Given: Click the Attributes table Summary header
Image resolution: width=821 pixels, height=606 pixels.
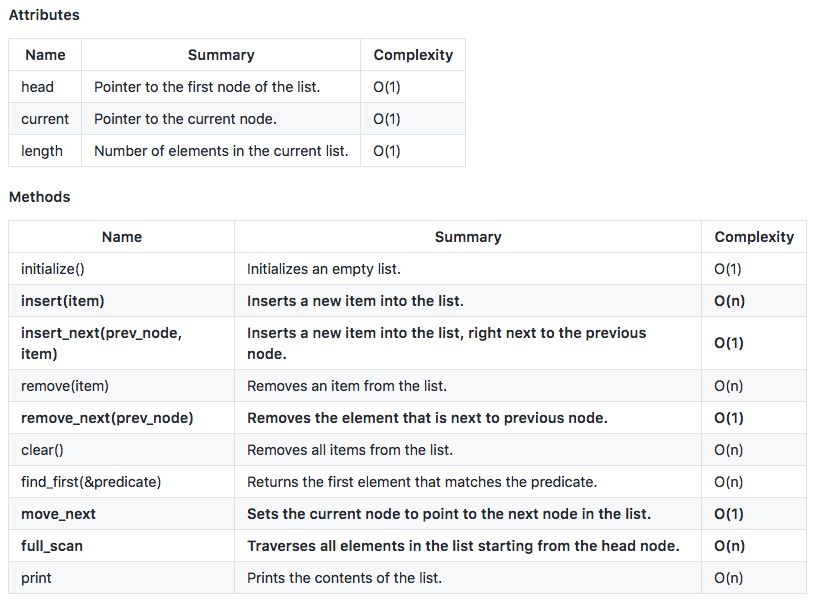Looking at the screenshot, I should point(221,54).
